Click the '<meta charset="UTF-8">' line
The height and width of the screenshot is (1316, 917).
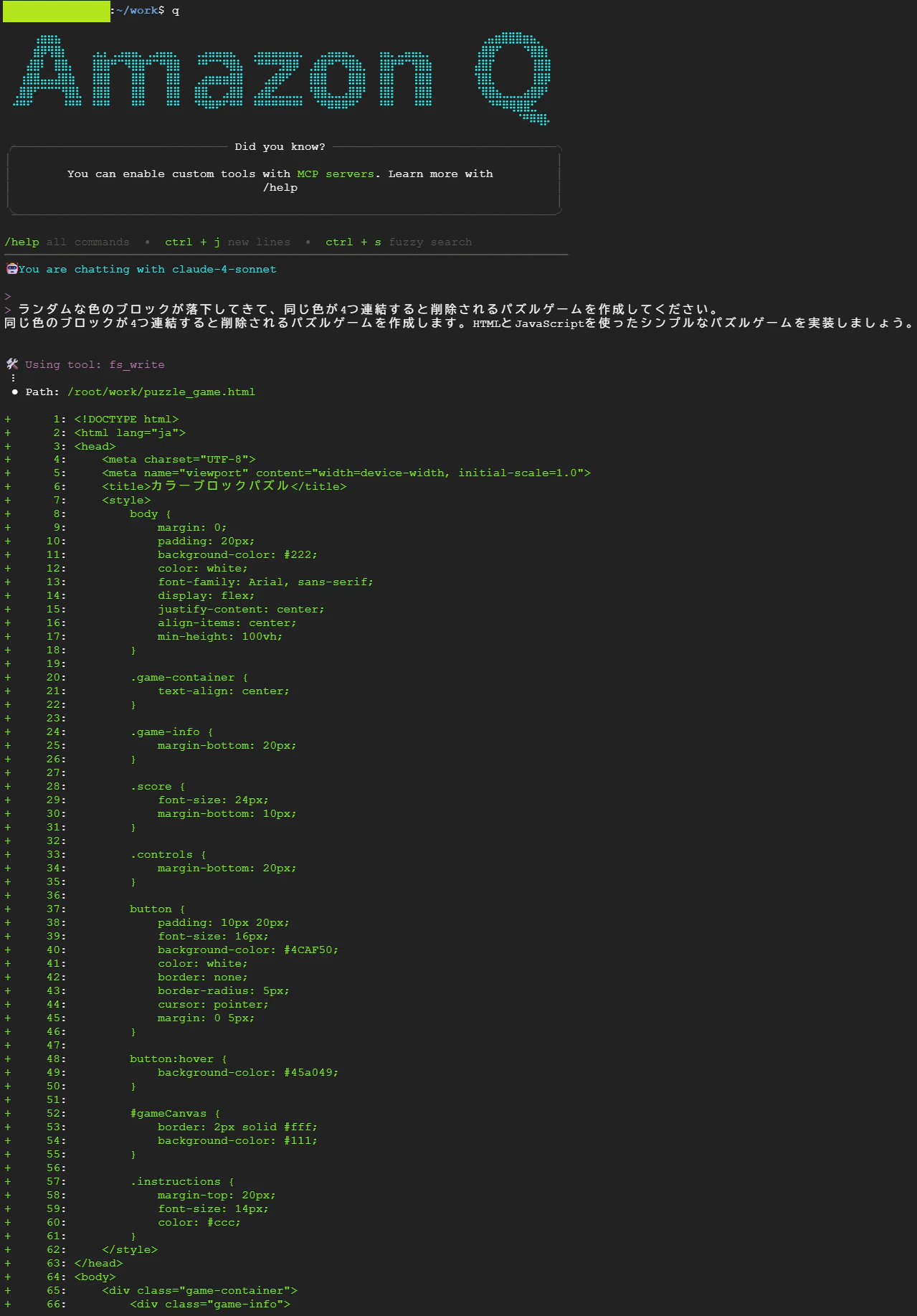coord(179,459)
